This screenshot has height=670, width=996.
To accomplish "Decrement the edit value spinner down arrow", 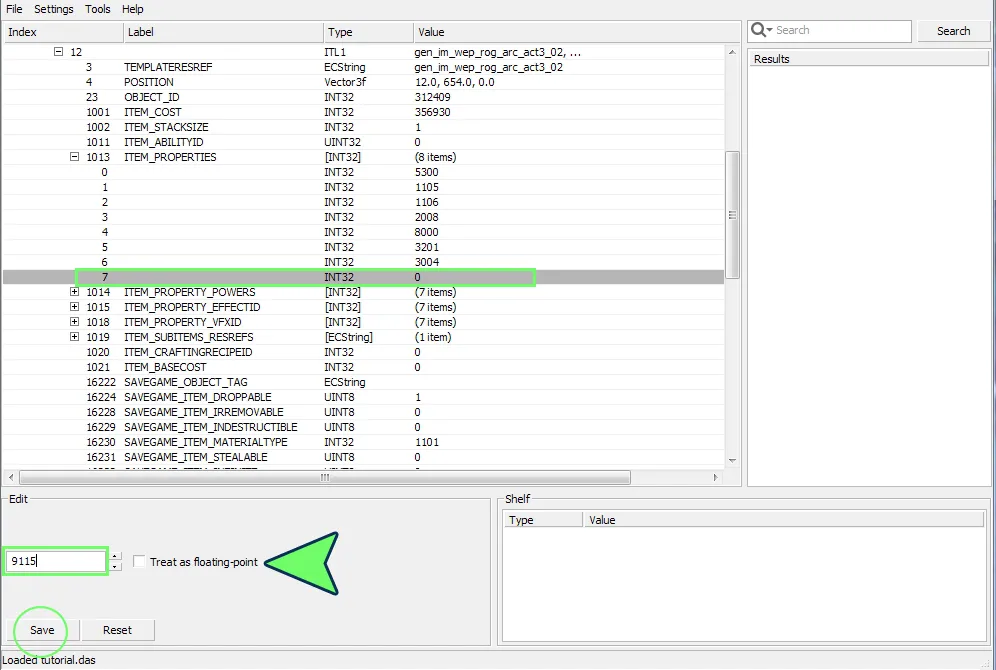I will 116,567.
